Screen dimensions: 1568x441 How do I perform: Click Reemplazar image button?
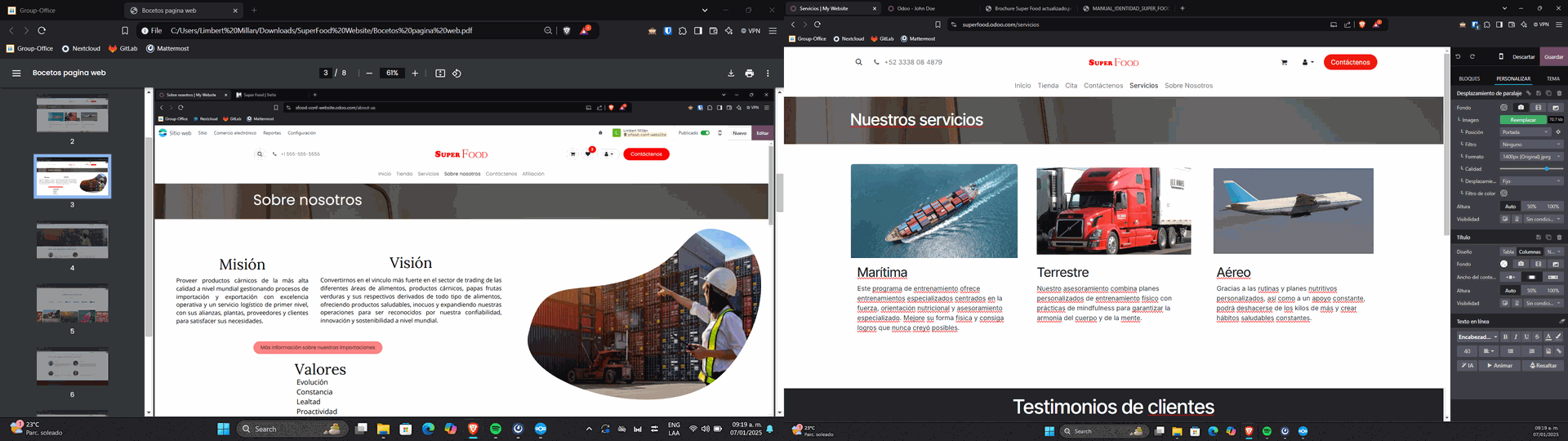click(1523, 120)
